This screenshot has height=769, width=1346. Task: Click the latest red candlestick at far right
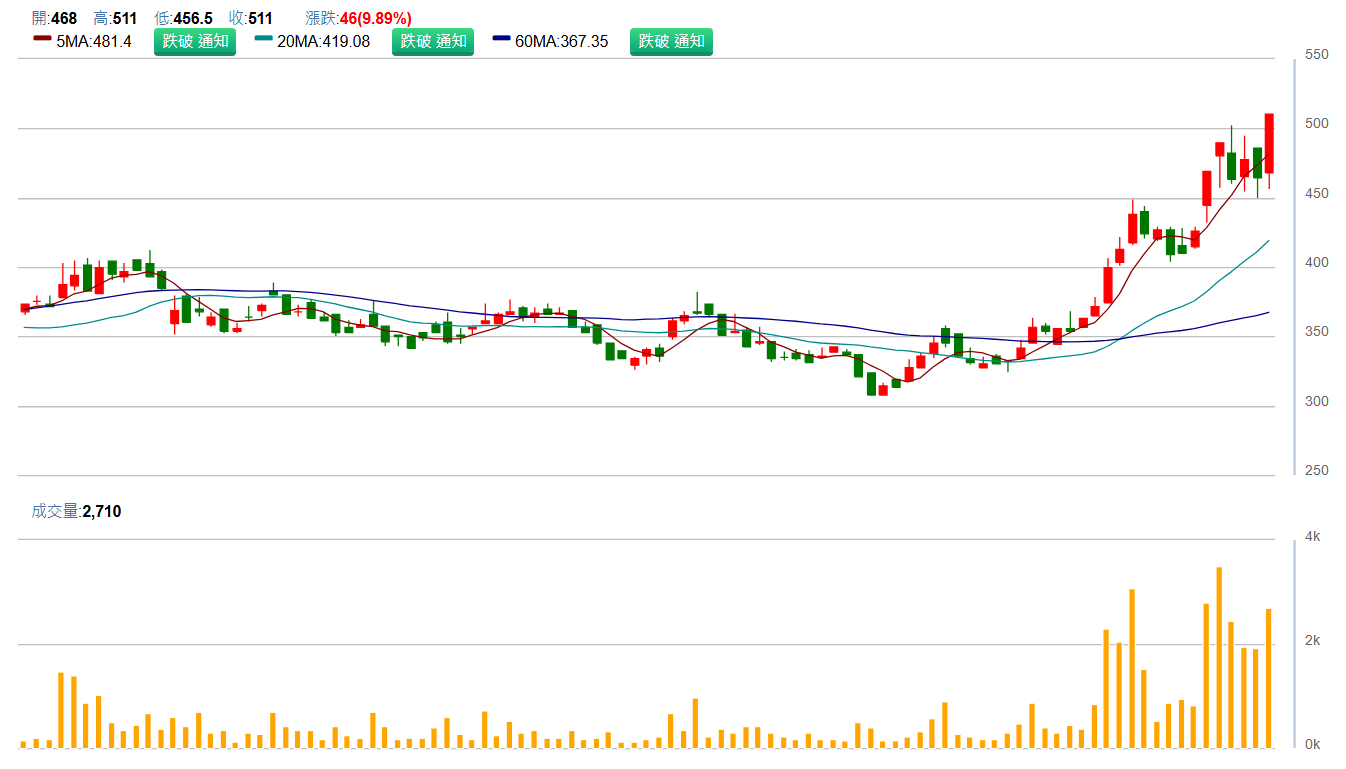tap(1269, 143)
